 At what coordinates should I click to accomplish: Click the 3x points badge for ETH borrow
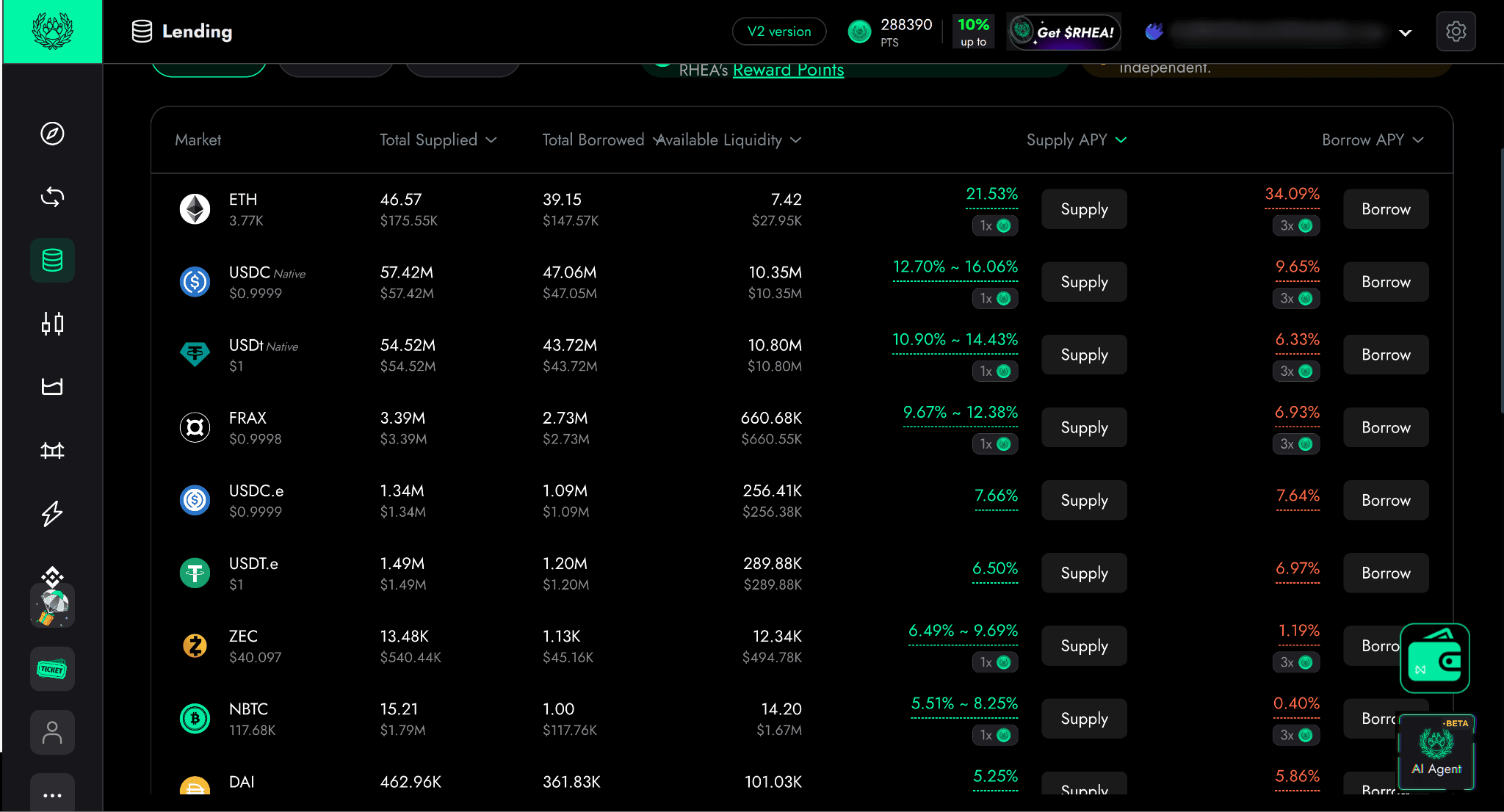(x=1296, y=225)
